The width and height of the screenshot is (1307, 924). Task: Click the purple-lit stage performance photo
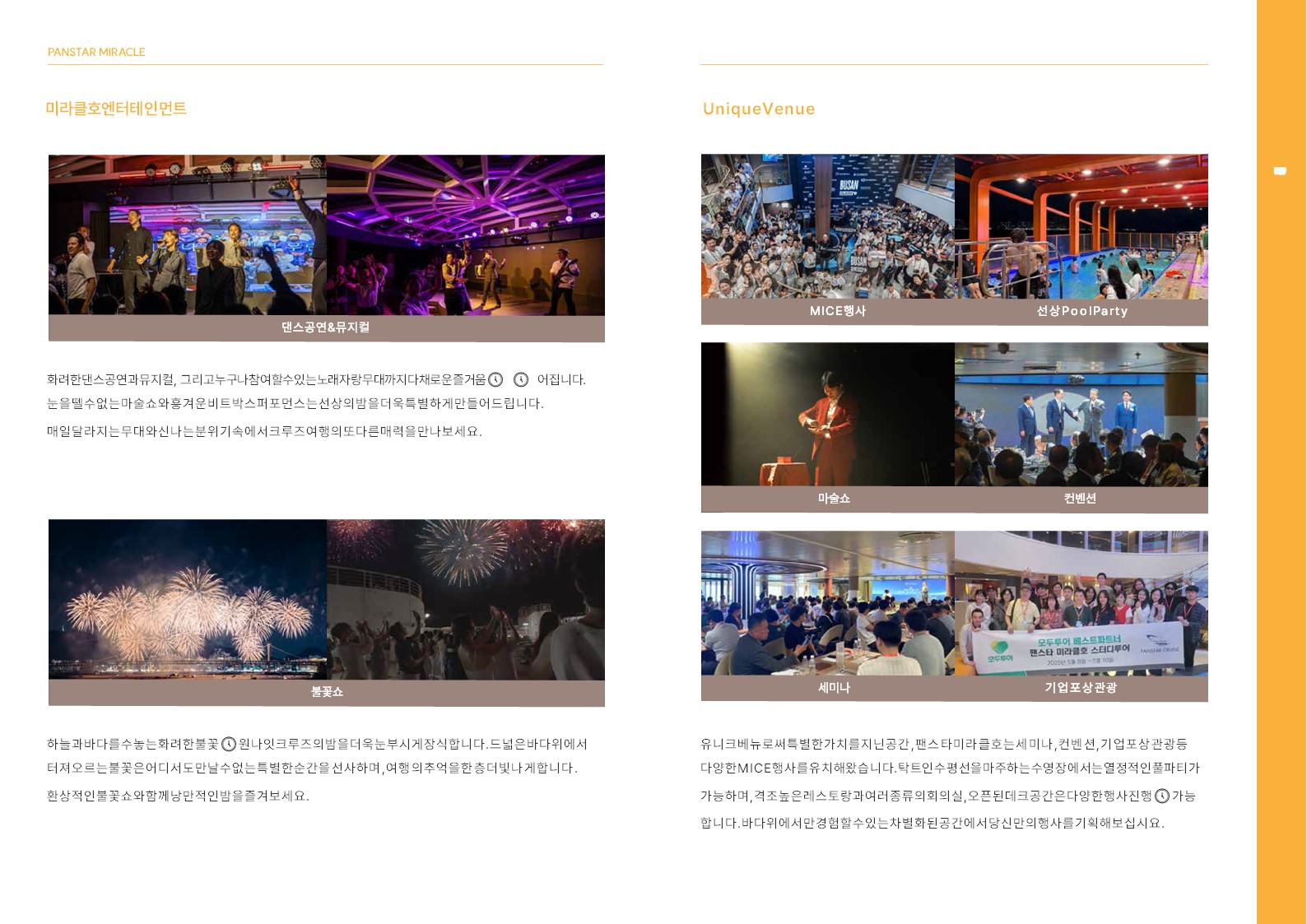tap(465, 234)
